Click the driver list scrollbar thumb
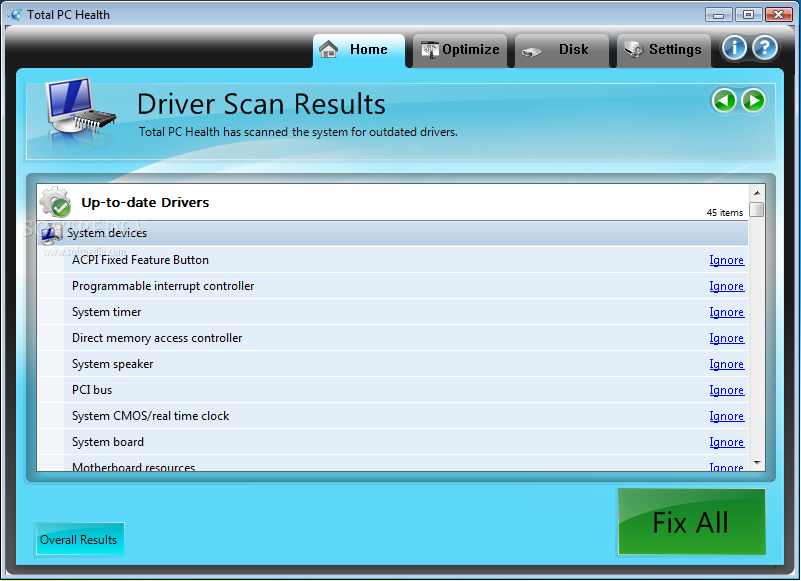801x581 pixels. [757, 210]
